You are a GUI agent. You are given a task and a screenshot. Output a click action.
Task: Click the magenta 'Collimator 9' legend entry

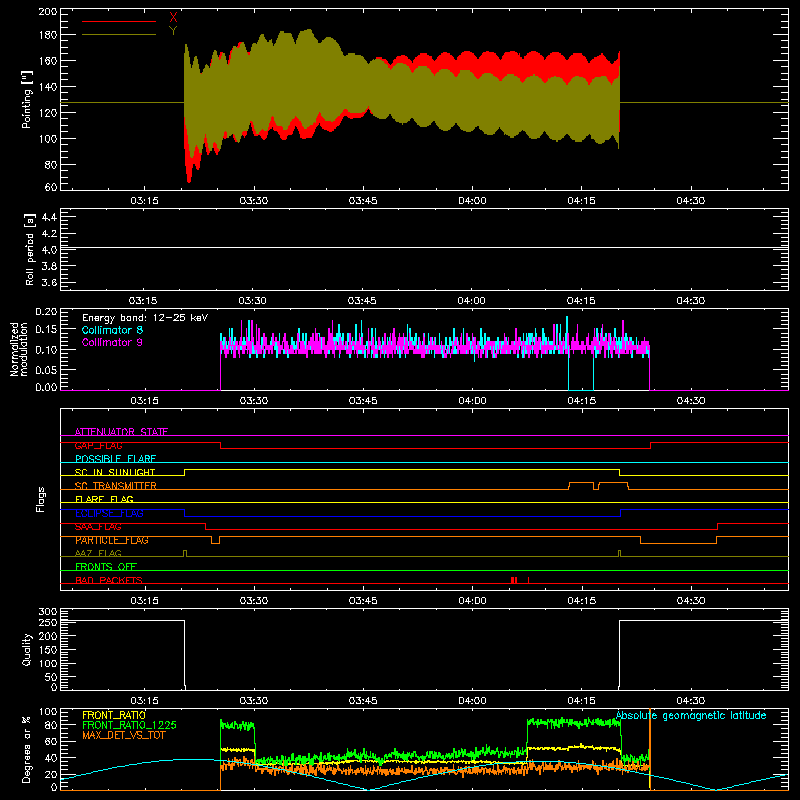(x=112, y=342)
